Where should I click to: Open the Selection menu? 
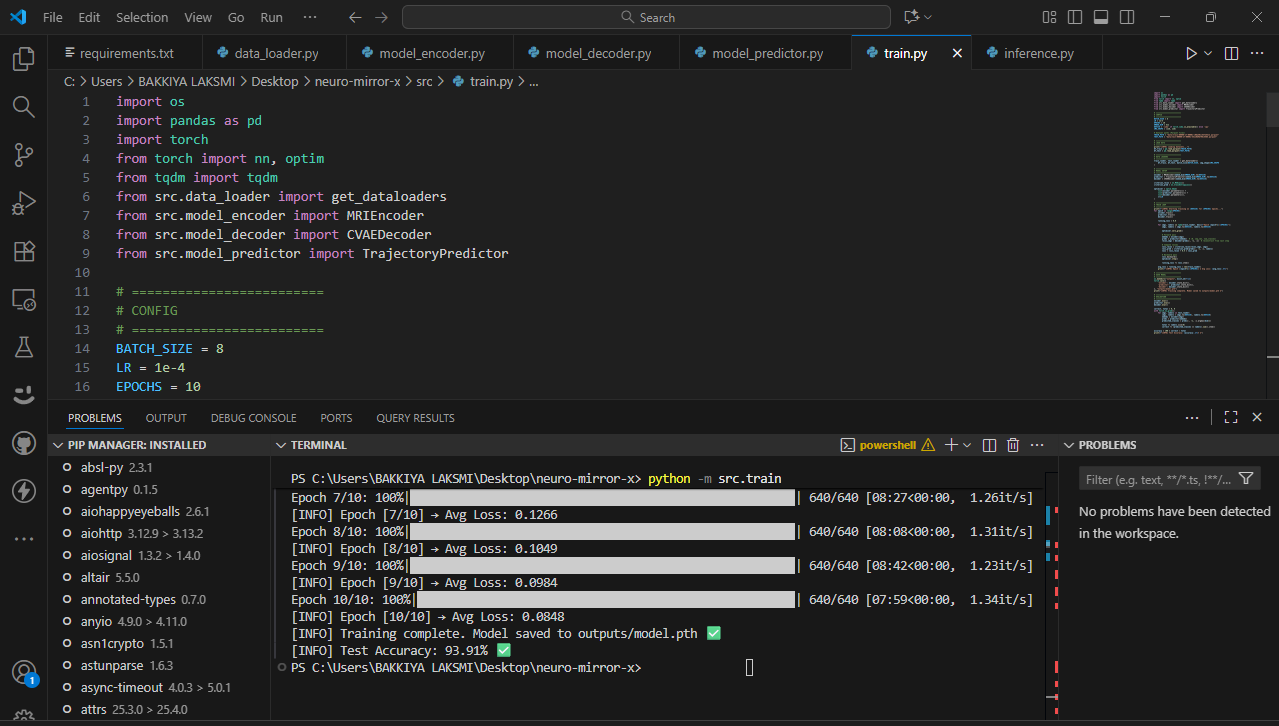[x=142, y=17]
